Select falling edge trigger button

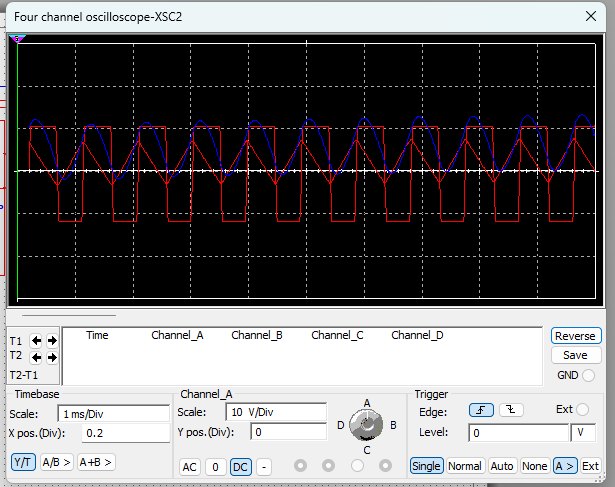click(511, 410)
